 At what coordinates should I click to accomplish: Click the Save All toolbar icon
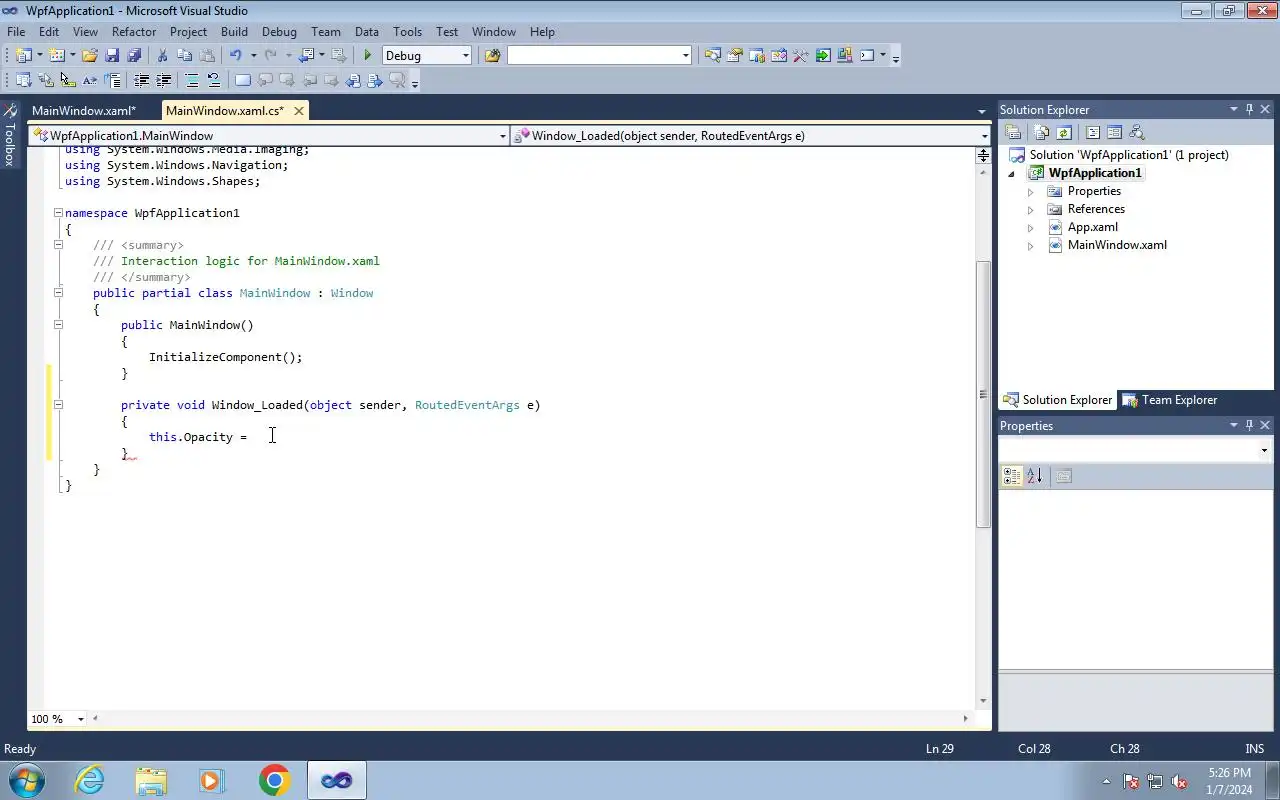pos(134,56)
